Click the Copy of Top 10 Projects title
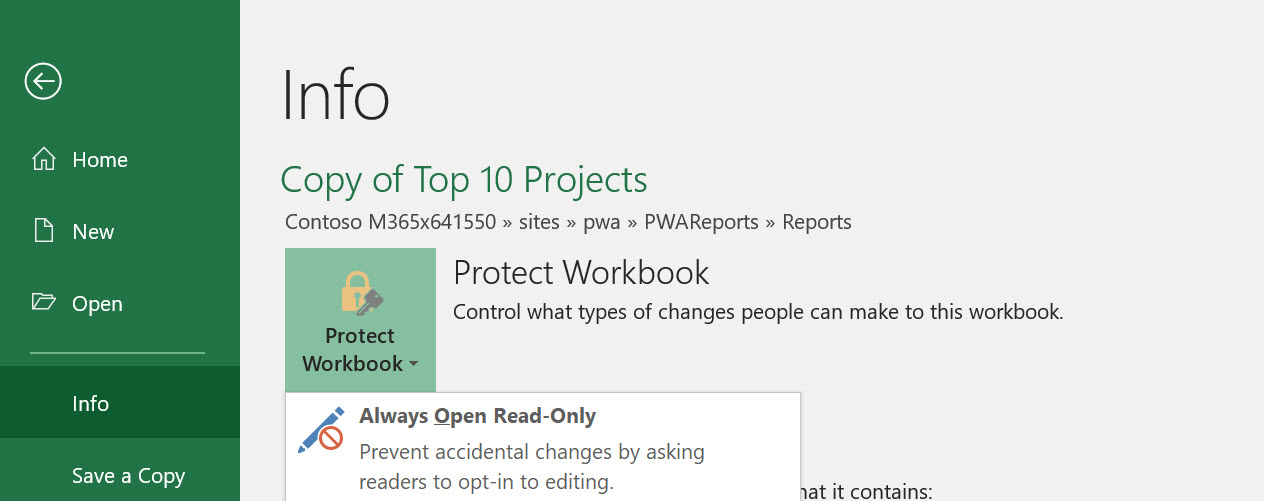This screenshot has width=1264, height=501. [x=464, y=181]
